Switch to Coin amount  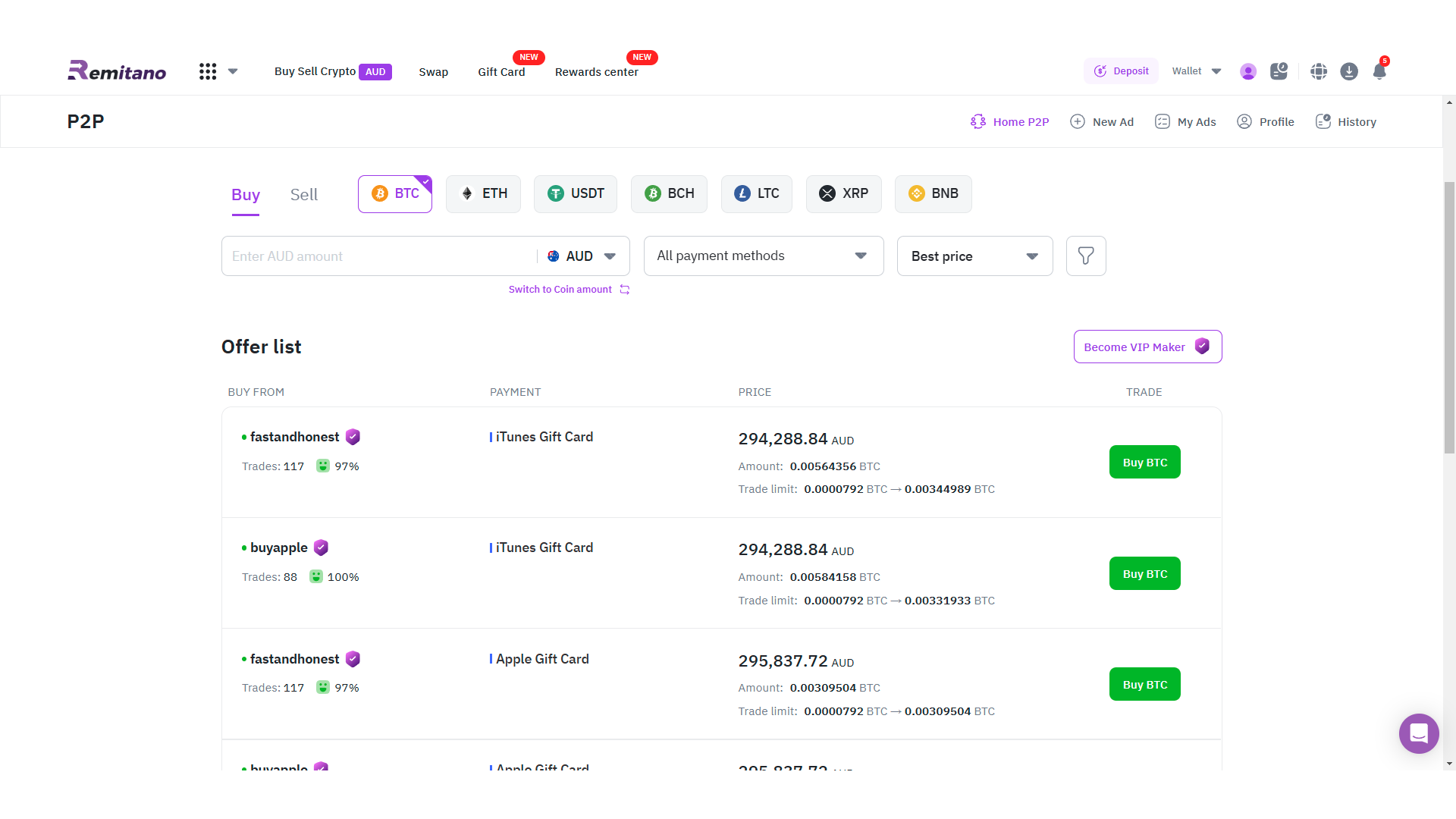pos(569,290)
